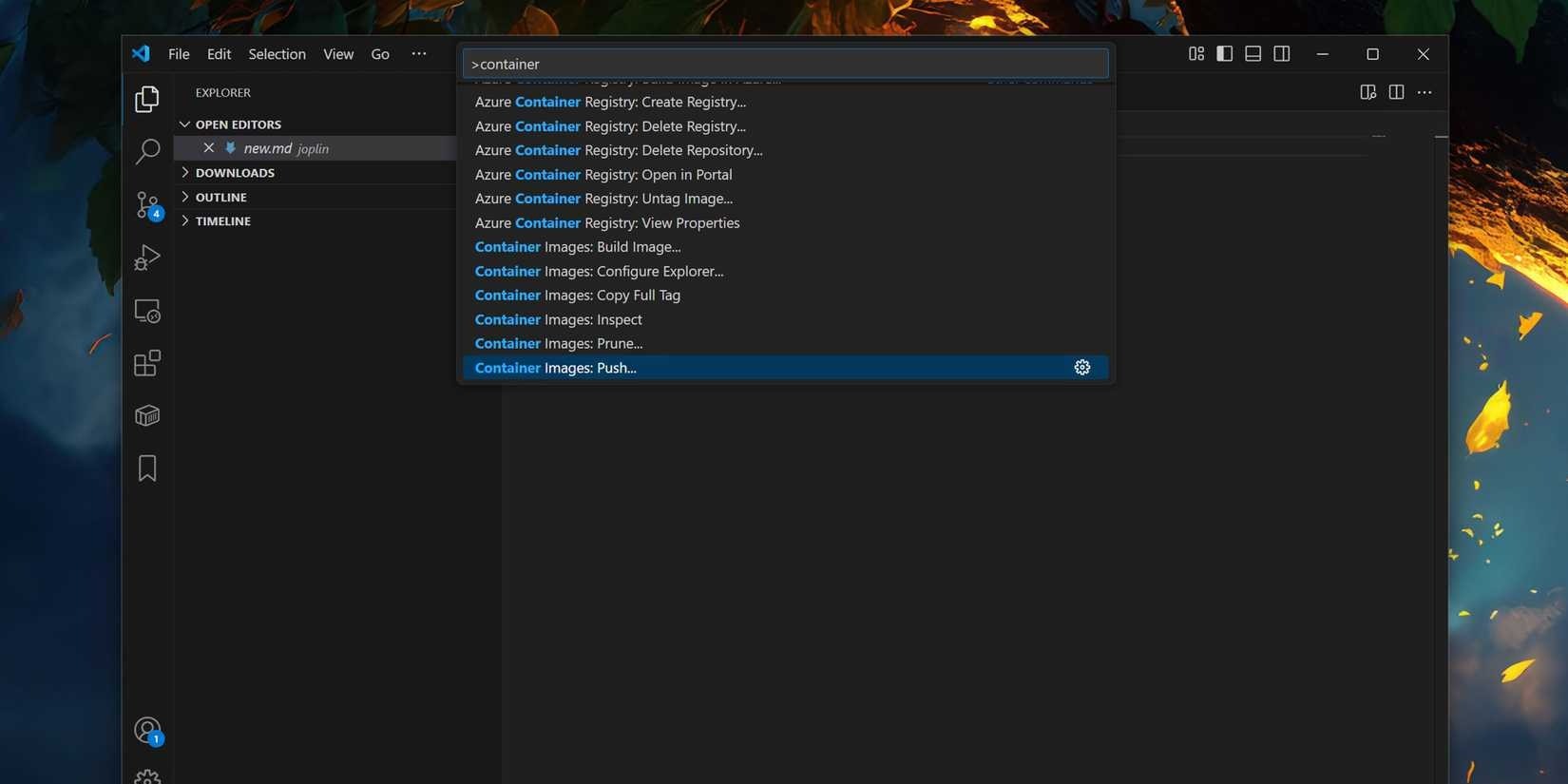1568x784 pixels.
Task: Open the Go menu
Action: click(x=380, y=54)
